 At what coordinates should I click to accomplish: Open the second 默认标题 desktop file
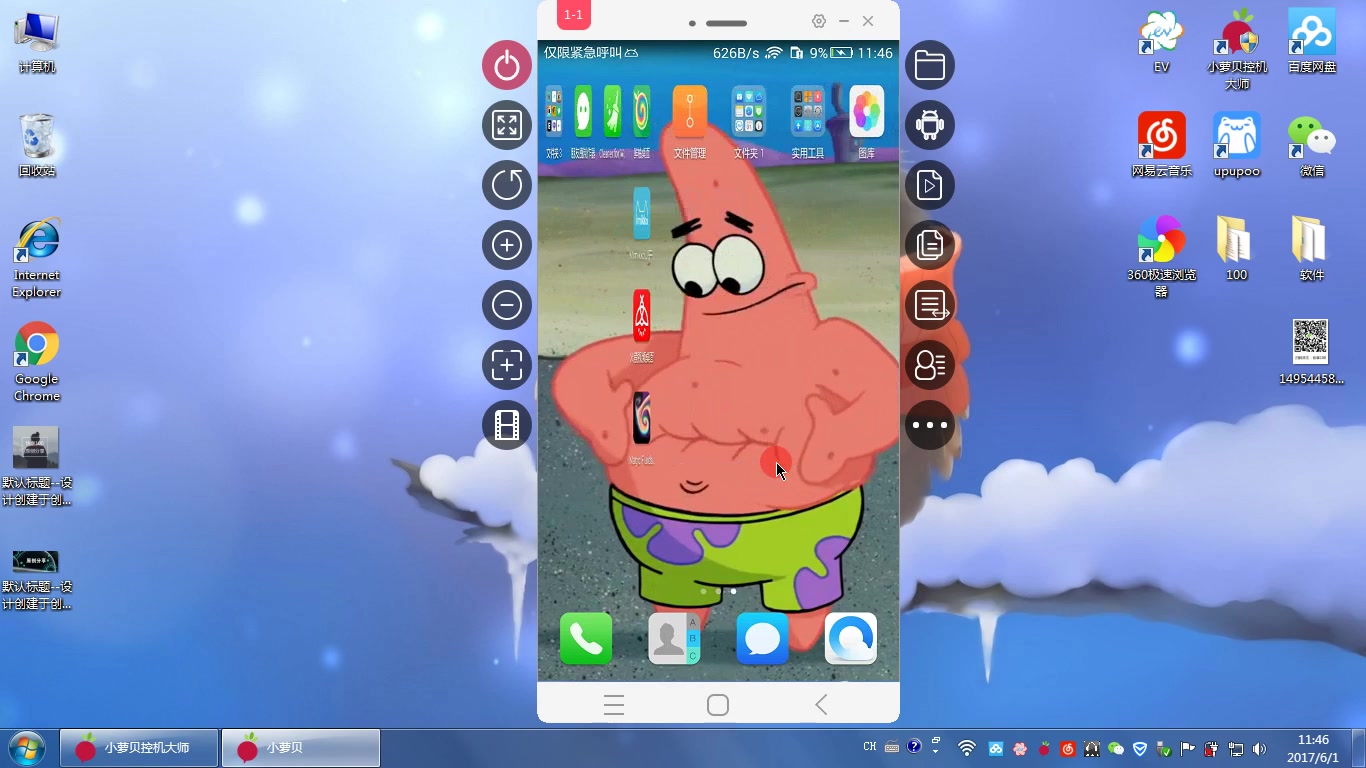[x=37, y=578]
